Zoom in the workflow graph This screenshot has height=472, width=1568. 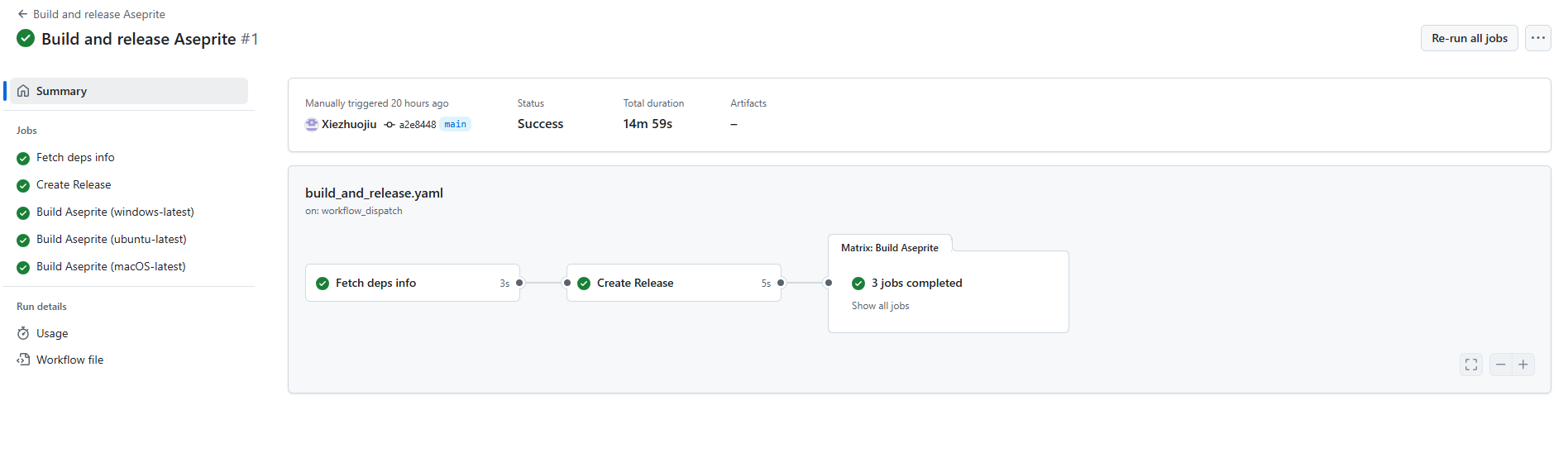pyautogui.click(x=1523, y=365)
